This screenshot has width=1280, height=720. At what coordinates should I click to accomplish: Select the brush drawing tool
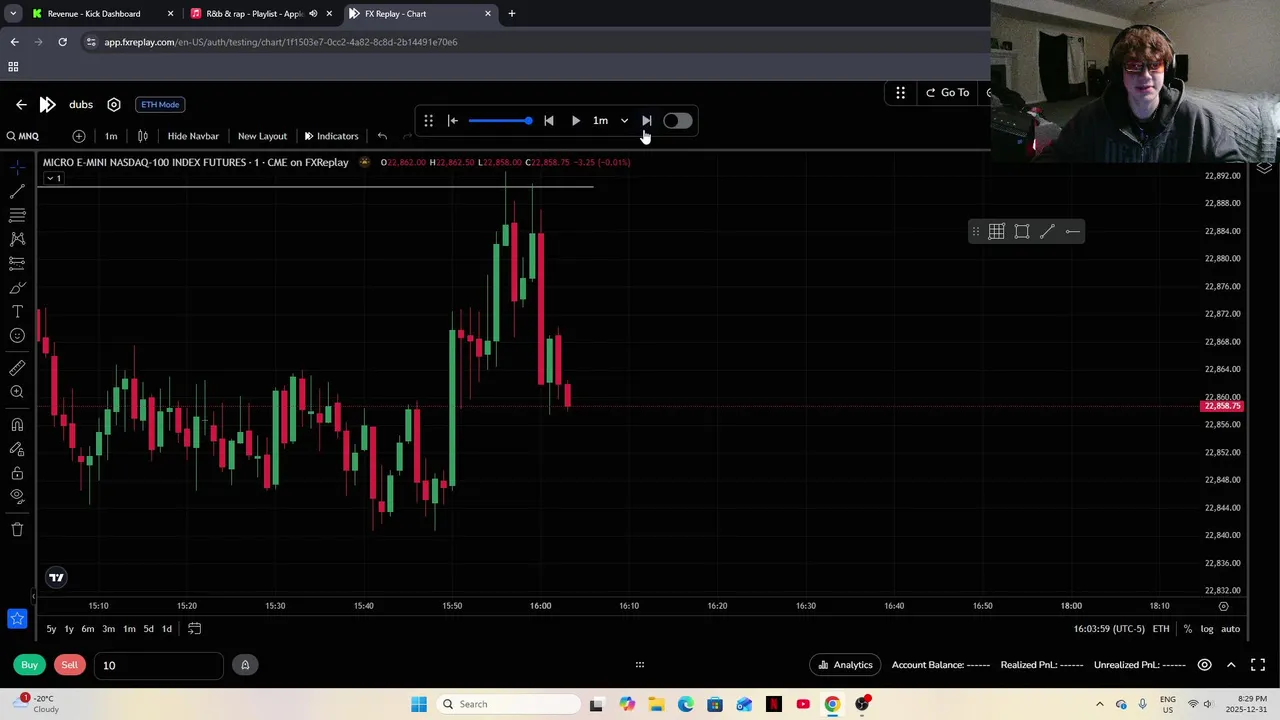[17, 288]
